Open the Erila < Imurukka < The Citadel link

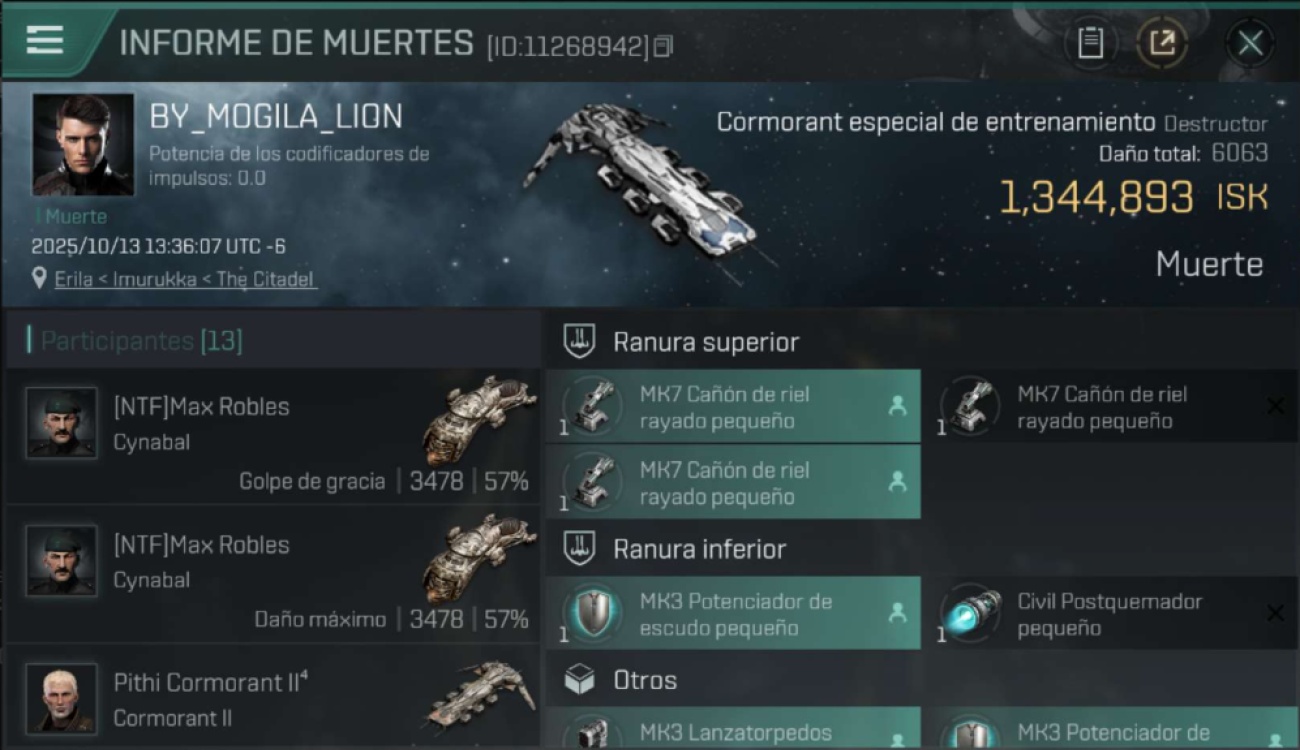(185, 279)
